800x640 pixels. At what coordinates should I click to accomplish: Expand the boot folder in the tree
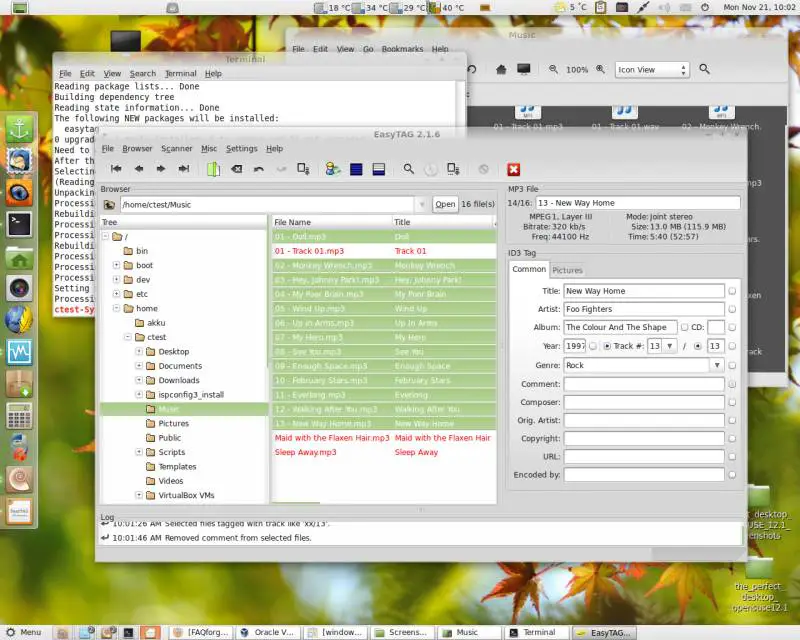click(x=116, y=265)
